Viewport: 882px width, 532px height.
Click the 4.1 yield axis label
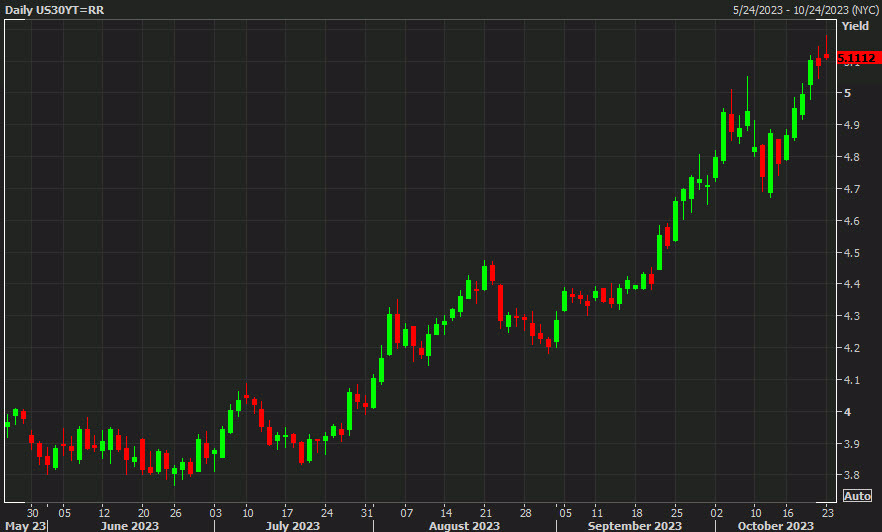point(852,381)
